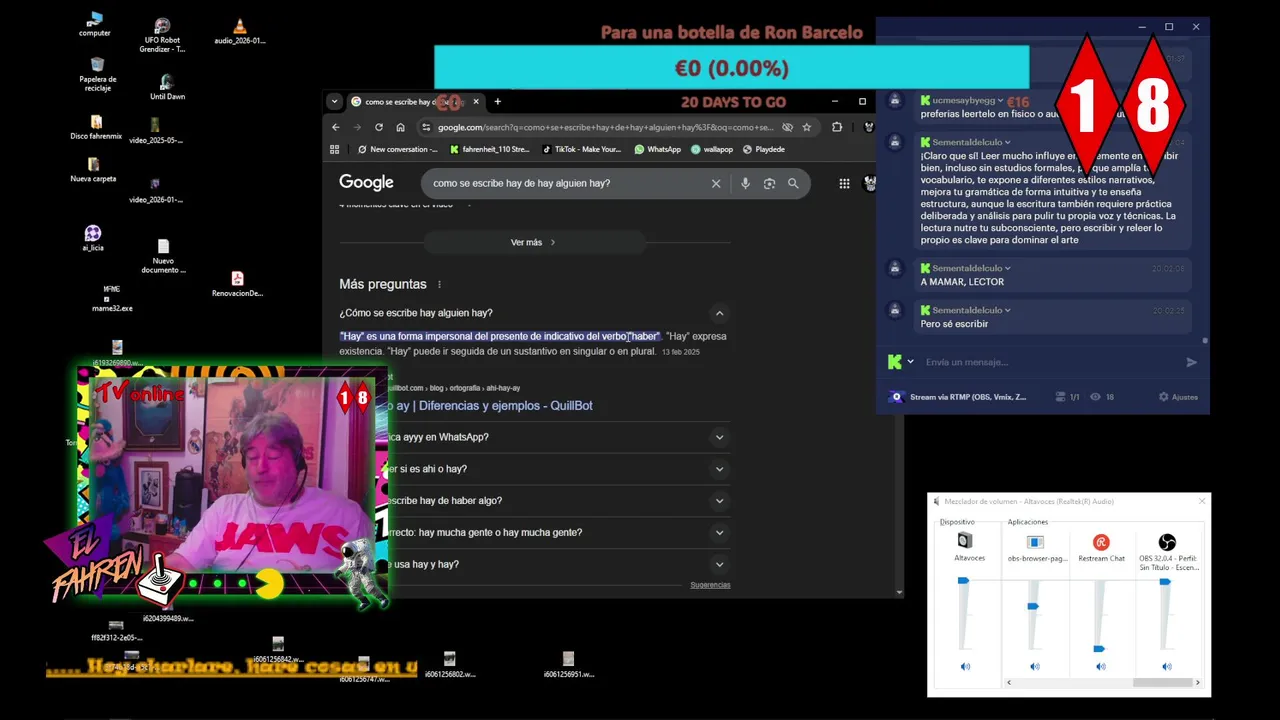Open the site info icon in address bar

point(426,127)
